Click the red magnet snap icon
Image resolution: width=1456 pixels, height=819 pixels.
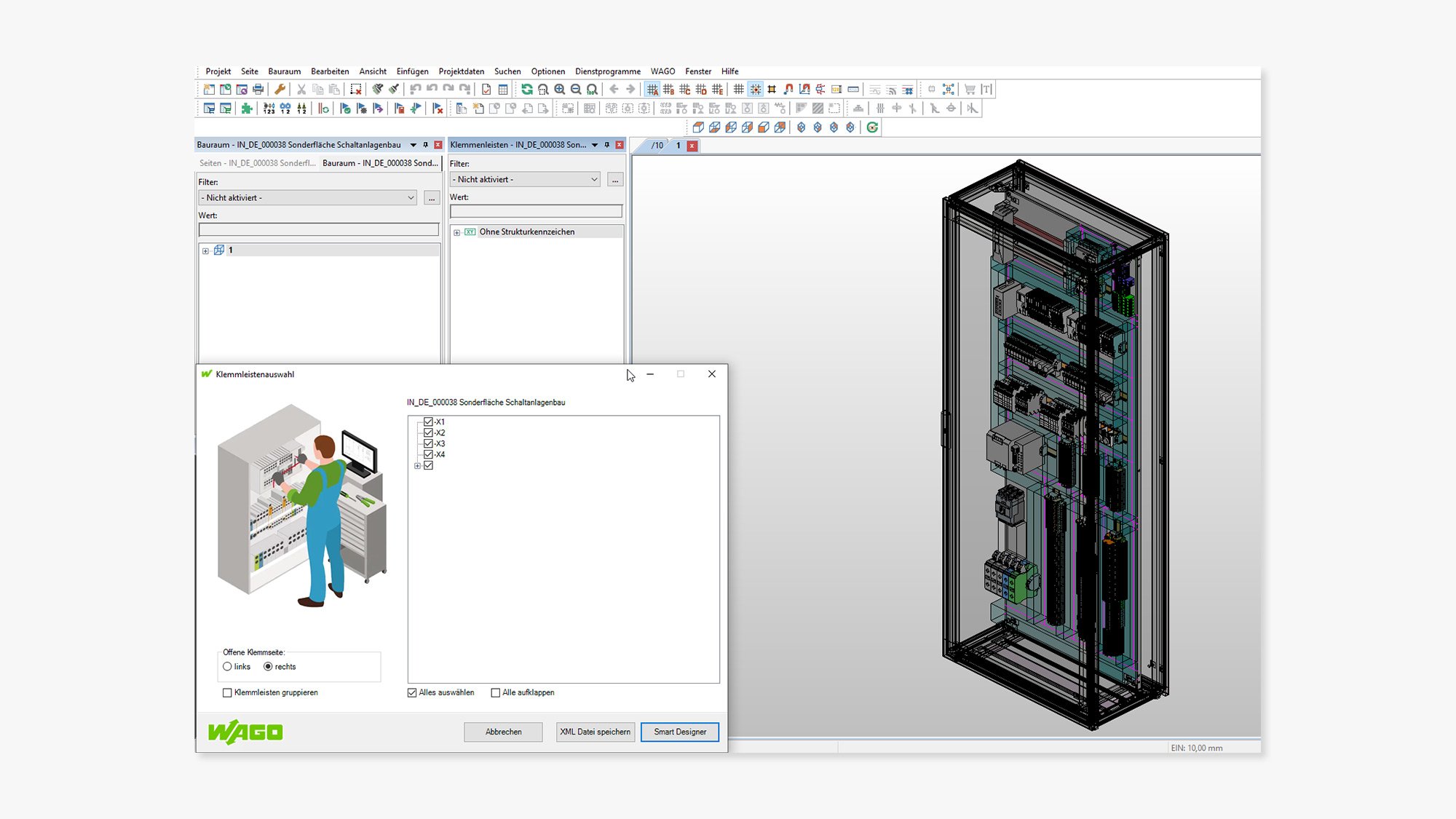(x=788, y=90)
